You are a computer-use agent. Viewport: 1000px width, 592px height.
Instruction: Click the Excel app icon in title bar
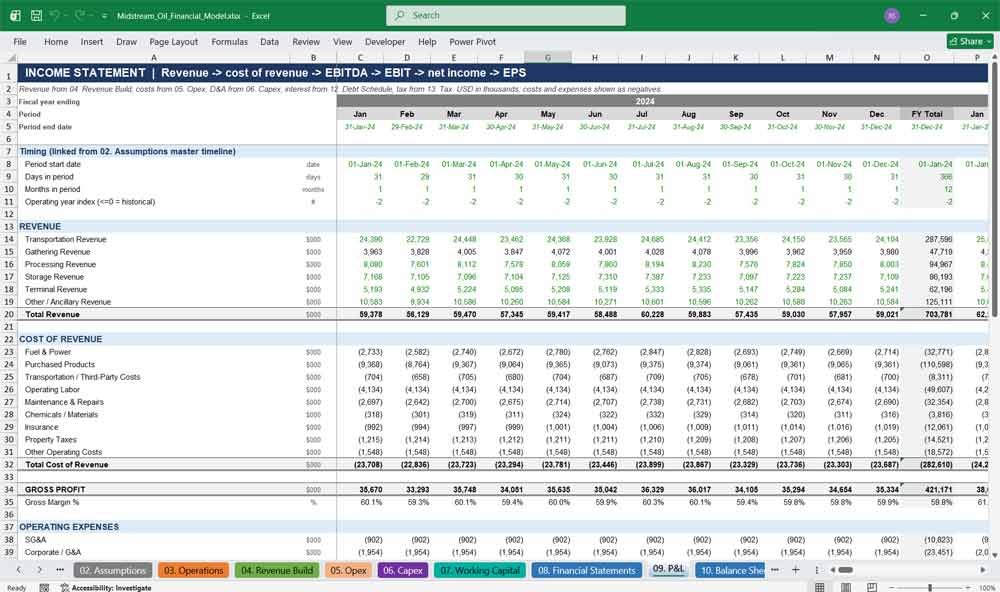click(x=15, y=15)
